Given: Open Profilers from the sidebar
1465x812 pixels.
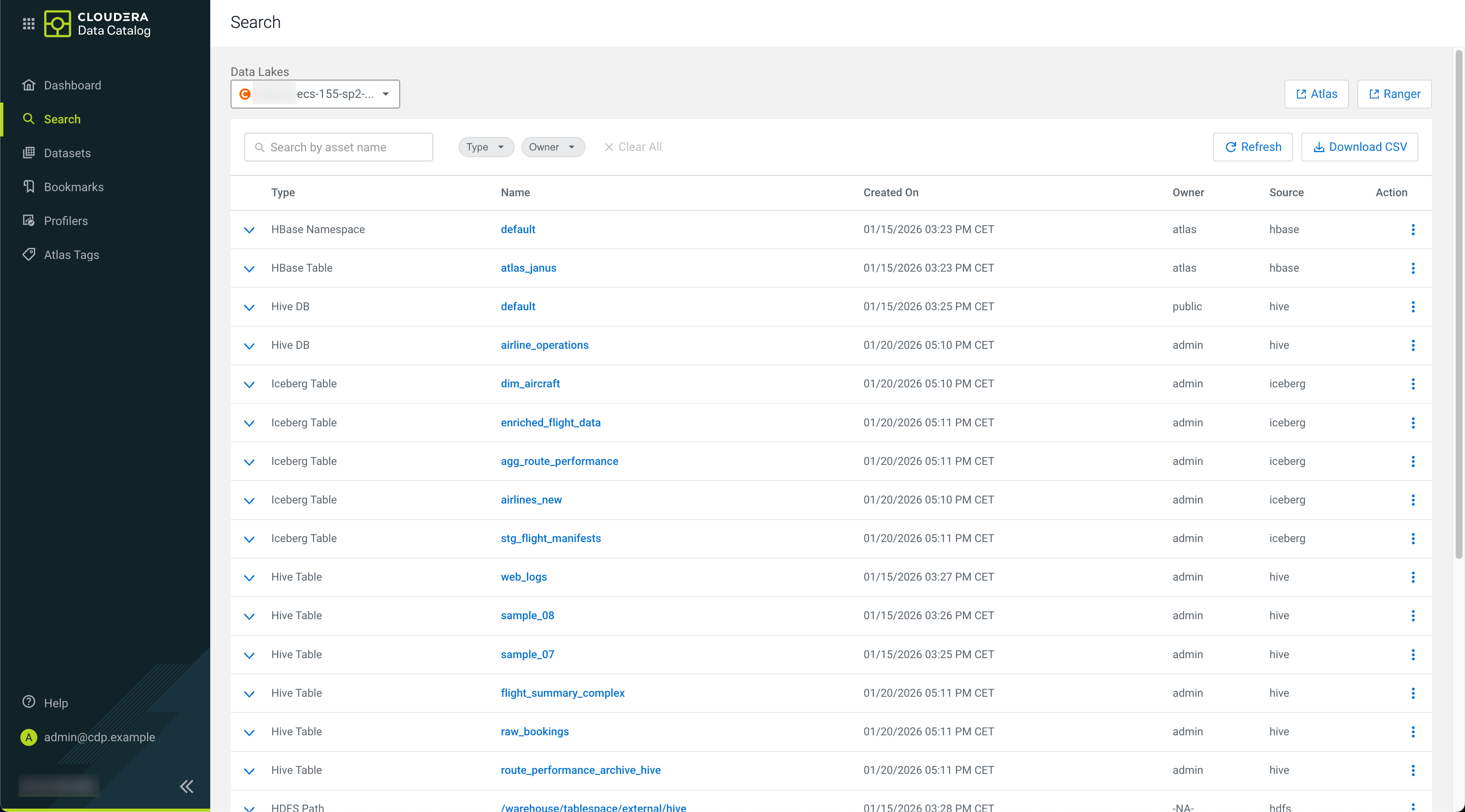Looking at the screenshot, I should 66,221.
